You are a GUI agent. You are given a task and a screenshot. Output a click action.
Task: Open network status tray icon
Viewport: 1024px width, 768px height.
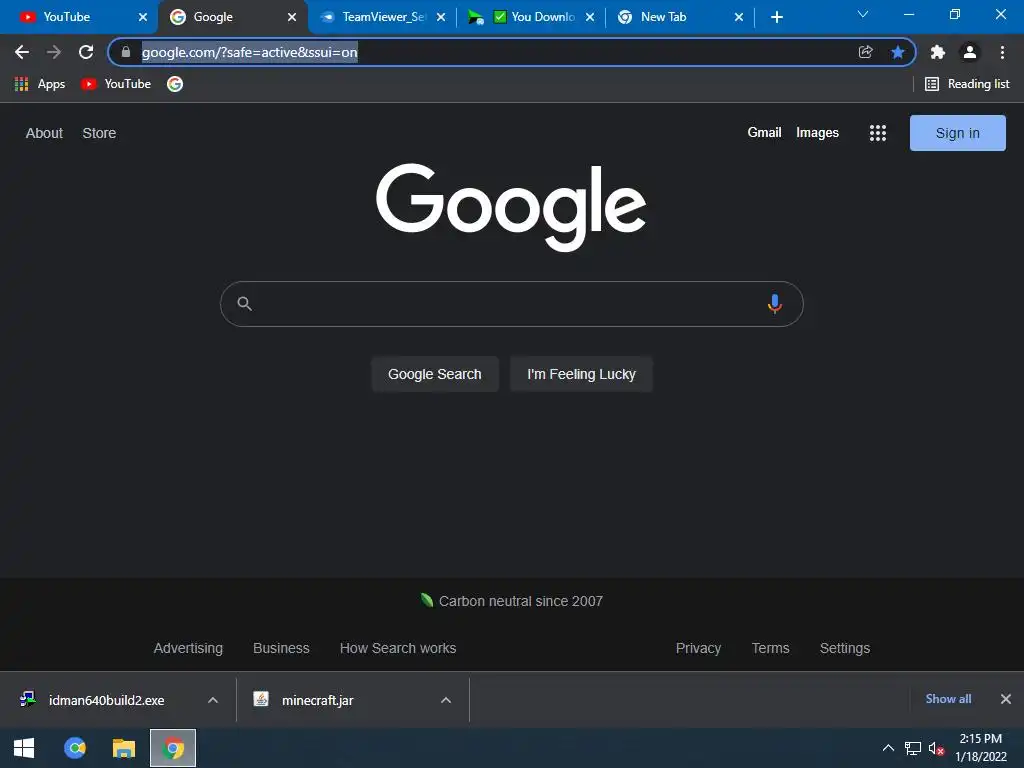912,748
